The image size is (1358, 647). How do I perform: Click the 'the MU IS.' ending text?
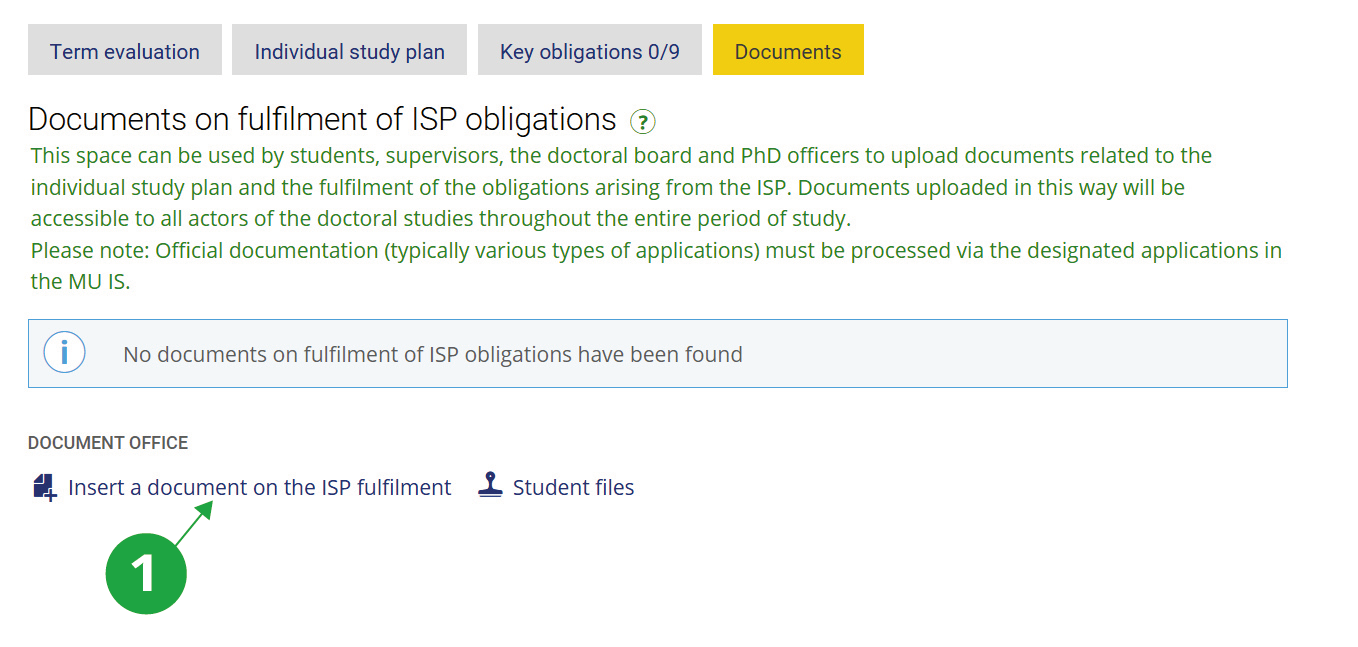[x=80, y=282]
